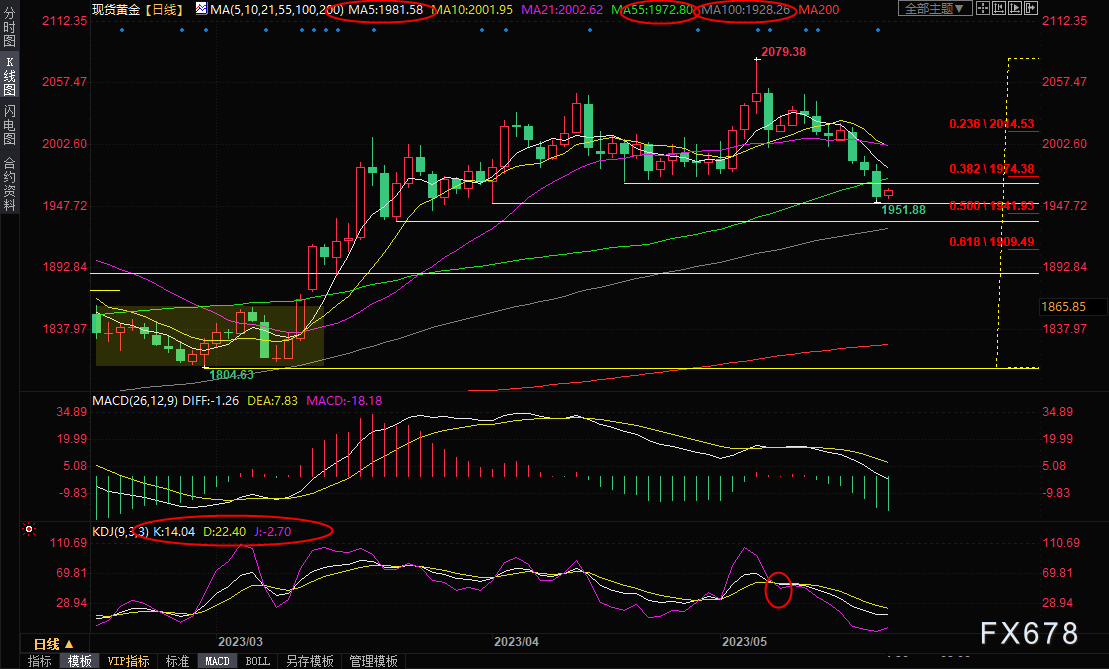The image size is (1109, 669).
Task: Click the MA indicator chart icon
Action: click(x=202, y=9)
